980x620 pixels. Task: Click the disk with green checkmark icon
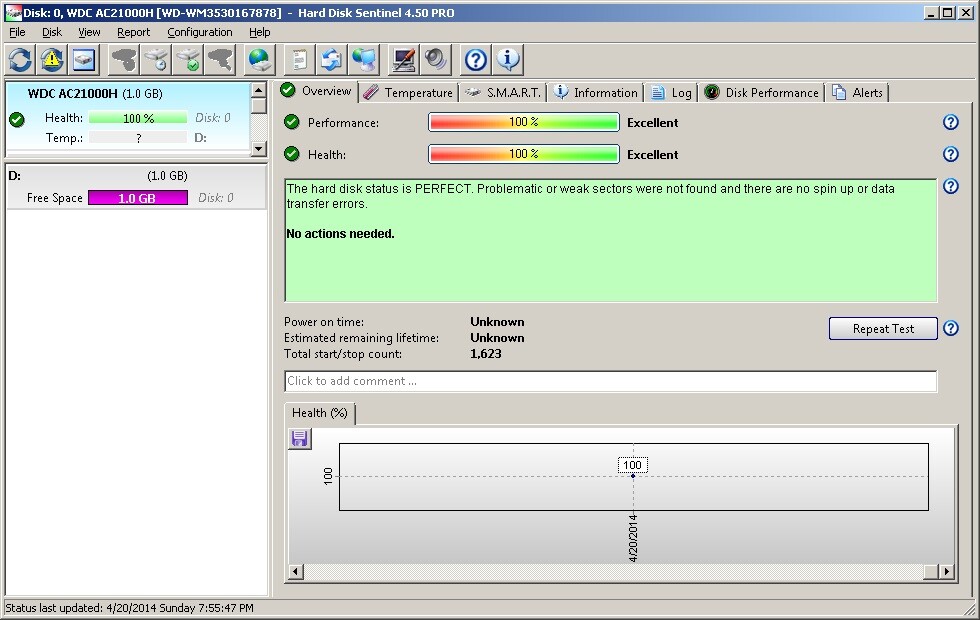pos(188,60)
